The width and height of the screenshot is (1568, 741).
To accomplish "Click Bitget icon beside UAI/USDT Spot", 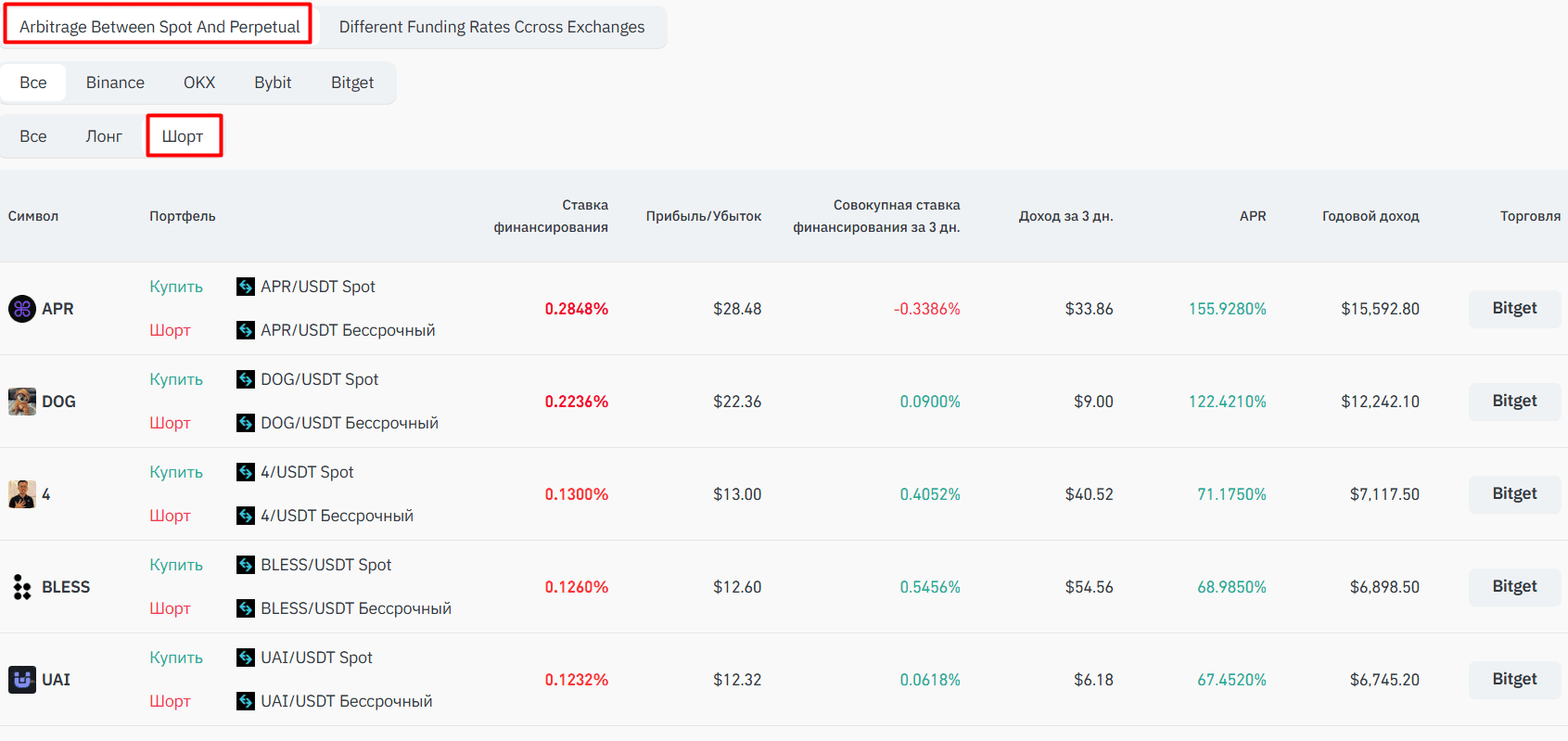I will (246, 658).
